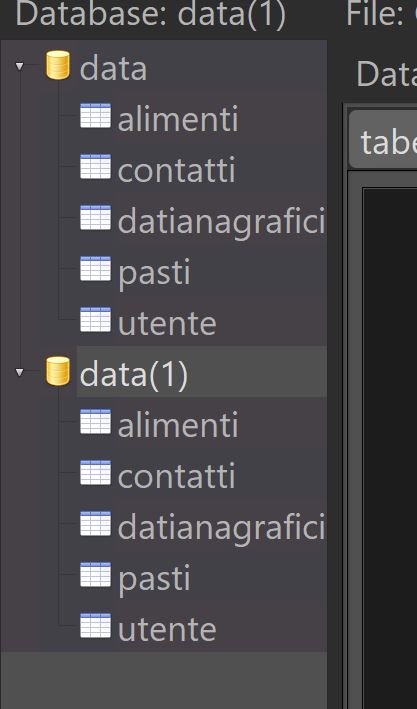Click table icon of utente under data(1)
This screenshot has height=709, width=417.
coord(95,626)
